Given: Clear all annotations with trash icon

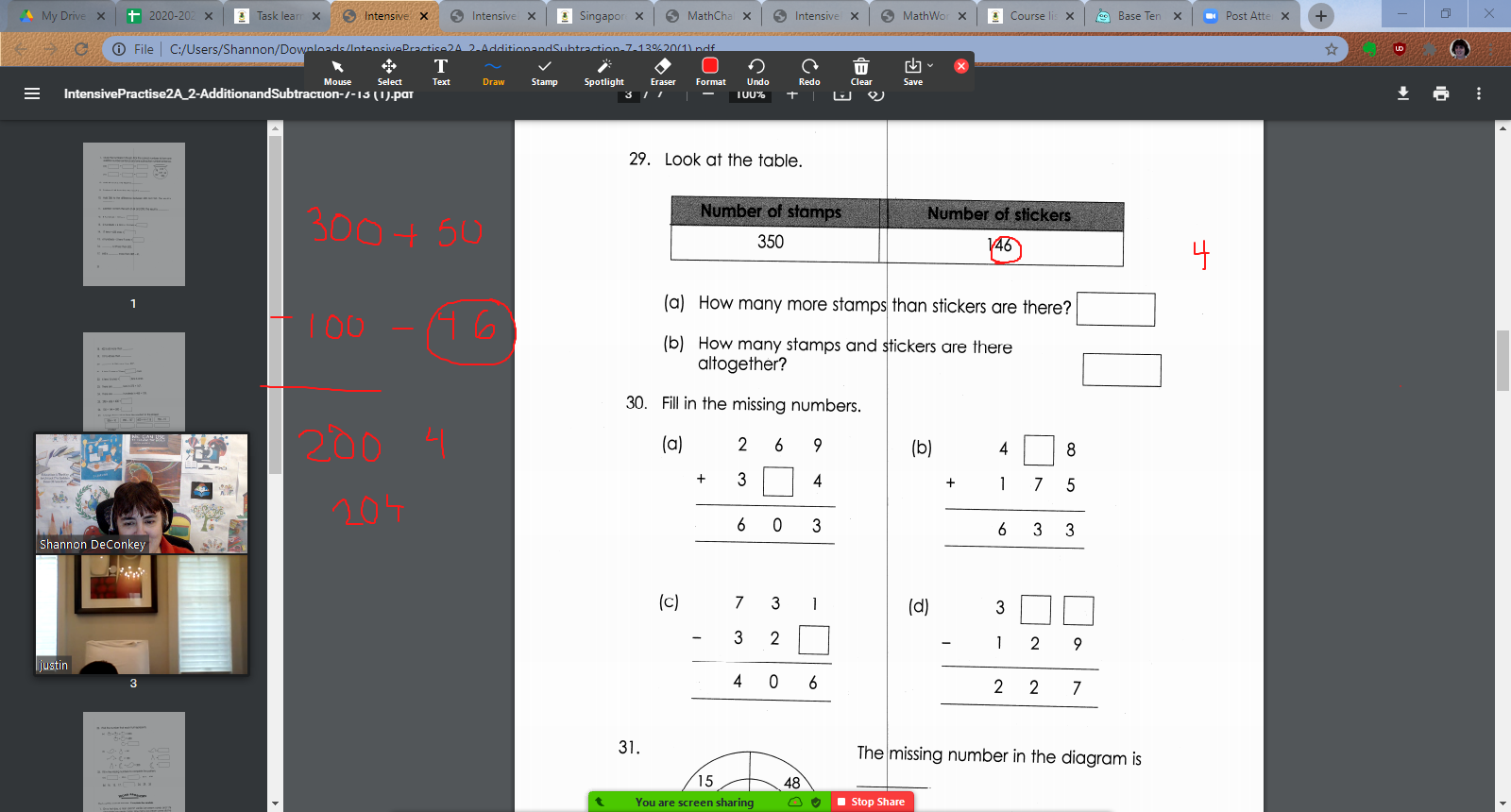Looking at the screenshot, I should [861, 72].
